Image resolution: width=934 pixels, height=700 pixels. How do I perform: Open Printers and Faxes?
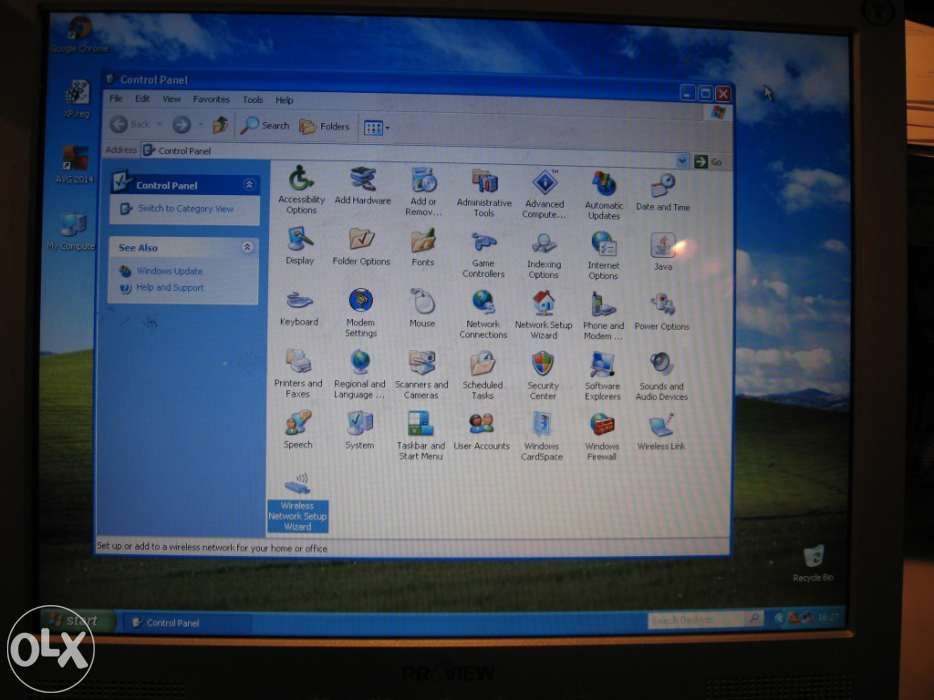pos(298,373)
